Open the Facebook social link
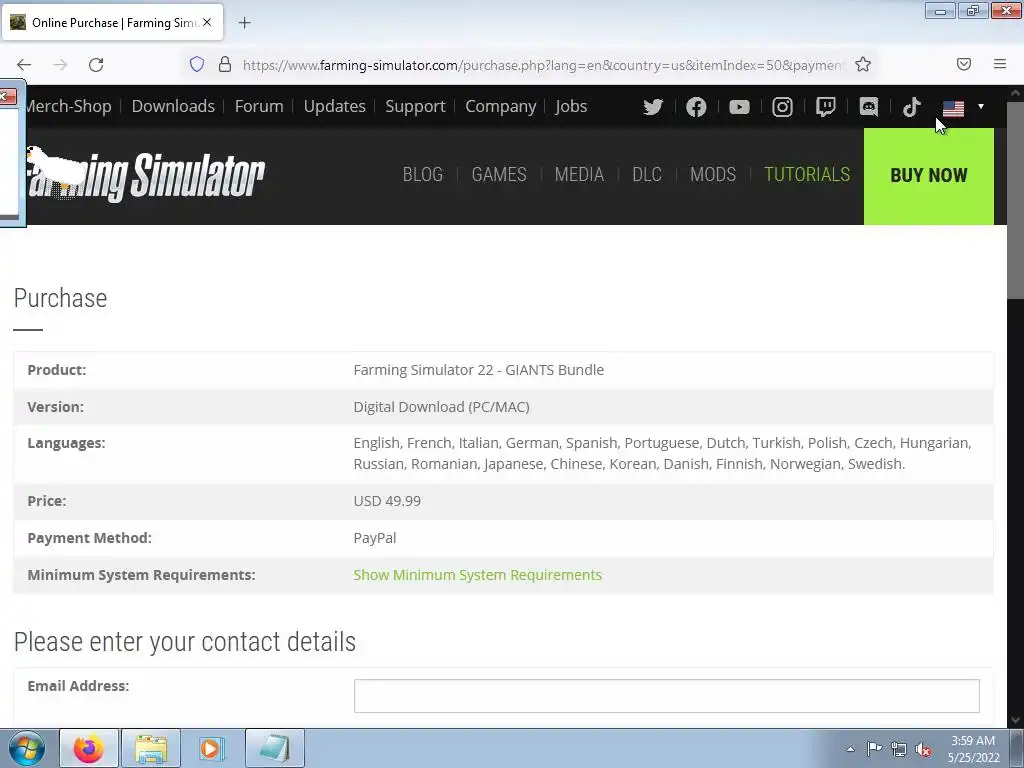Screen dimensions: 1024x768 point(696,106)
